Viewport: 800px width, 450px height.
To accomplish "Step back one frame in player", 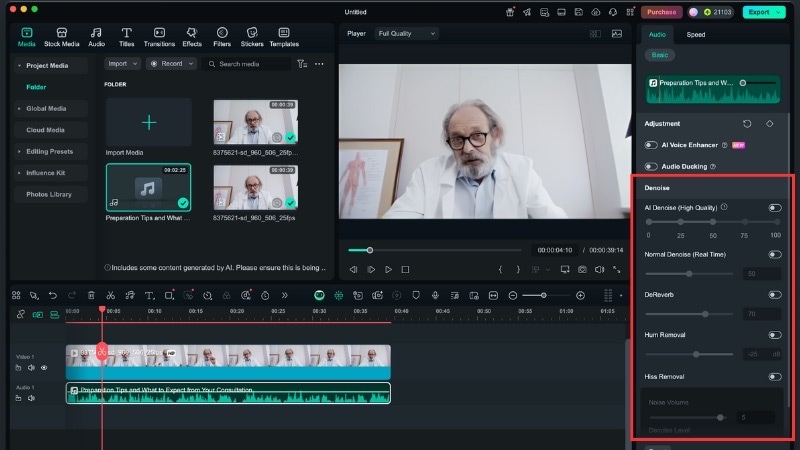I will pos(353,269).
